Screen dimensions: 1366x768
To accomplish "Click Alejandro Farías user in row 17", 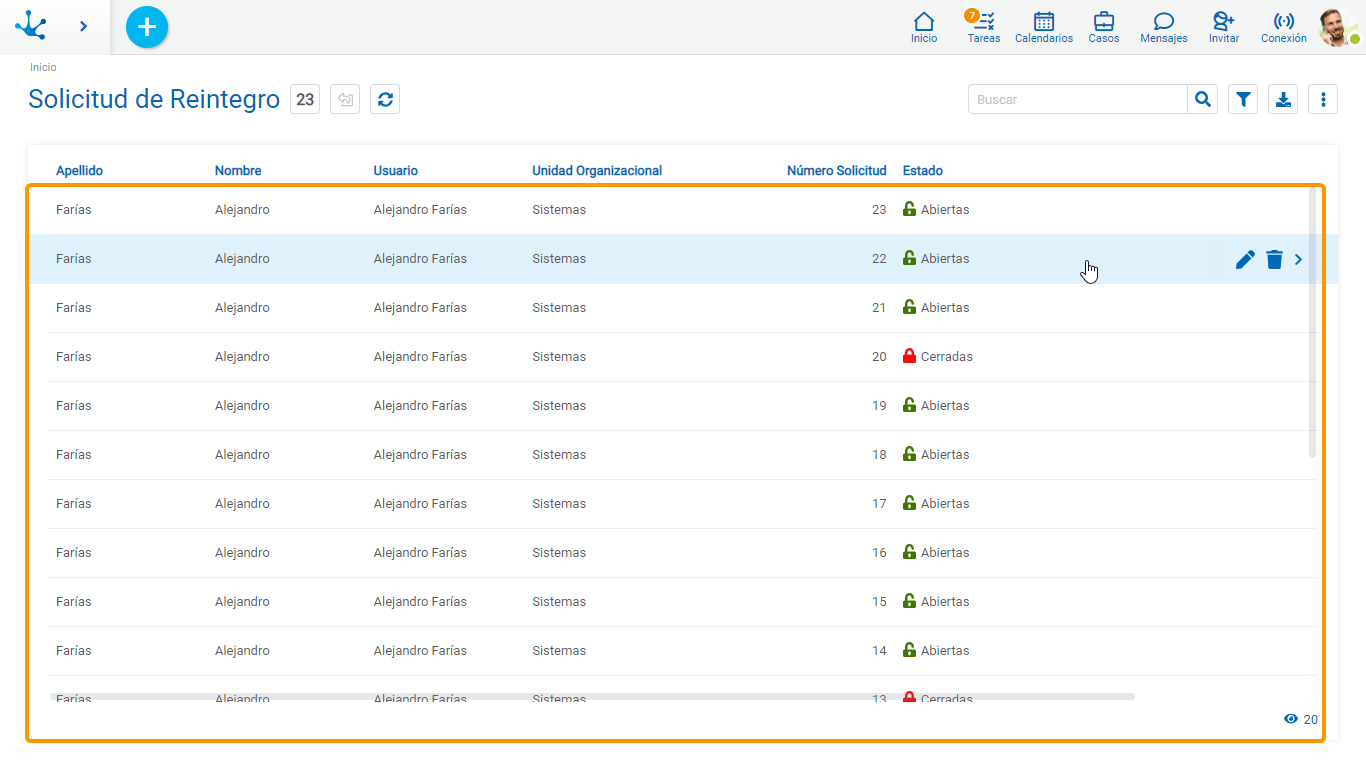I will [x=420, y=504].
